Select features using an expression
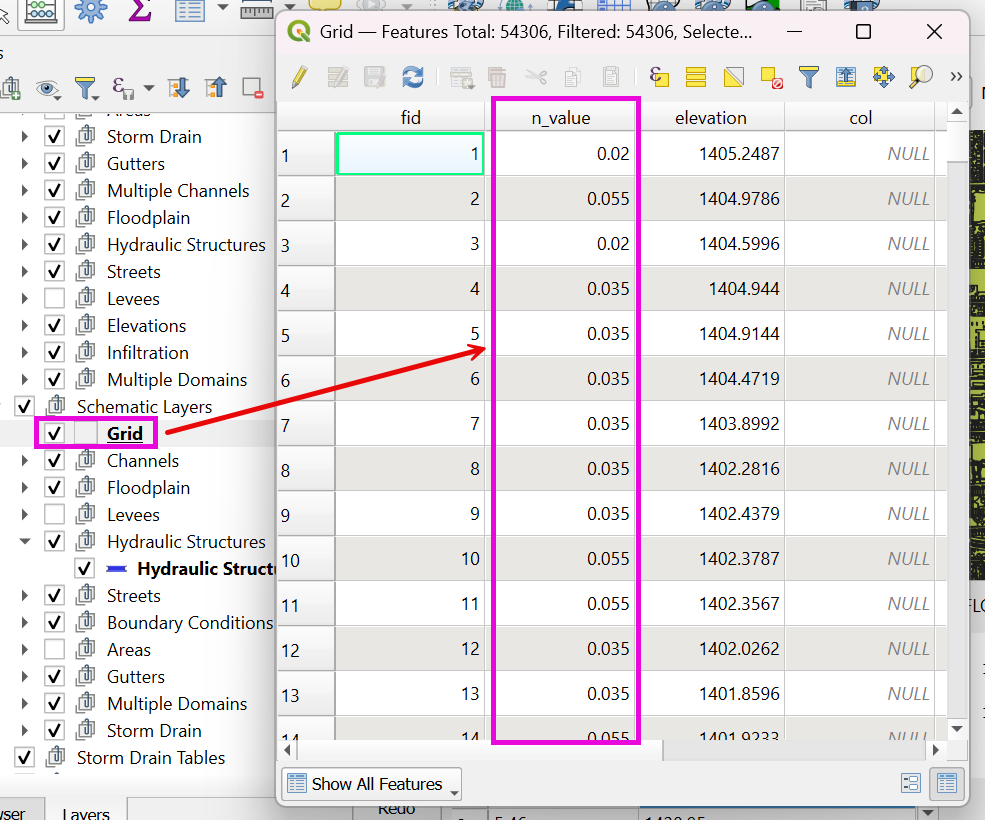Image resolution: width=985 pixels, height=820 pixels. [x=658, y=77]
